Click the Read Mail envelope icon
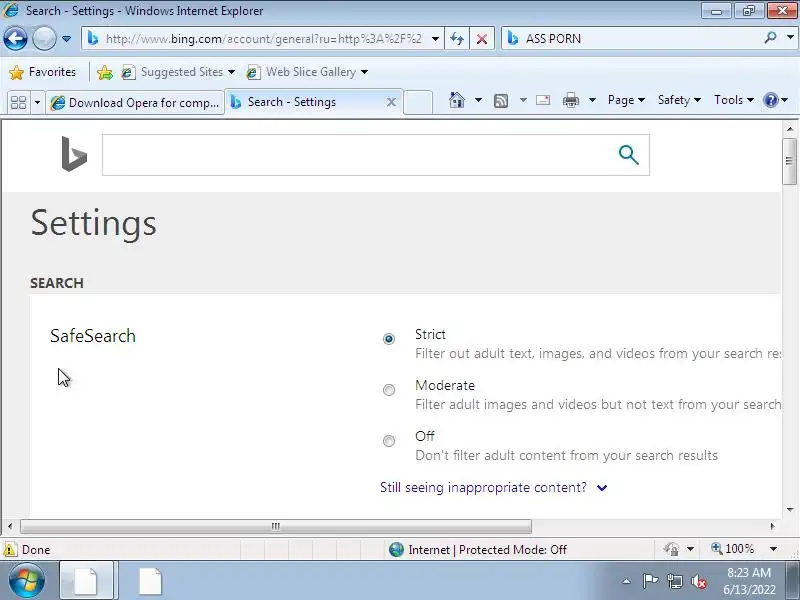 (x=543, y=100)
